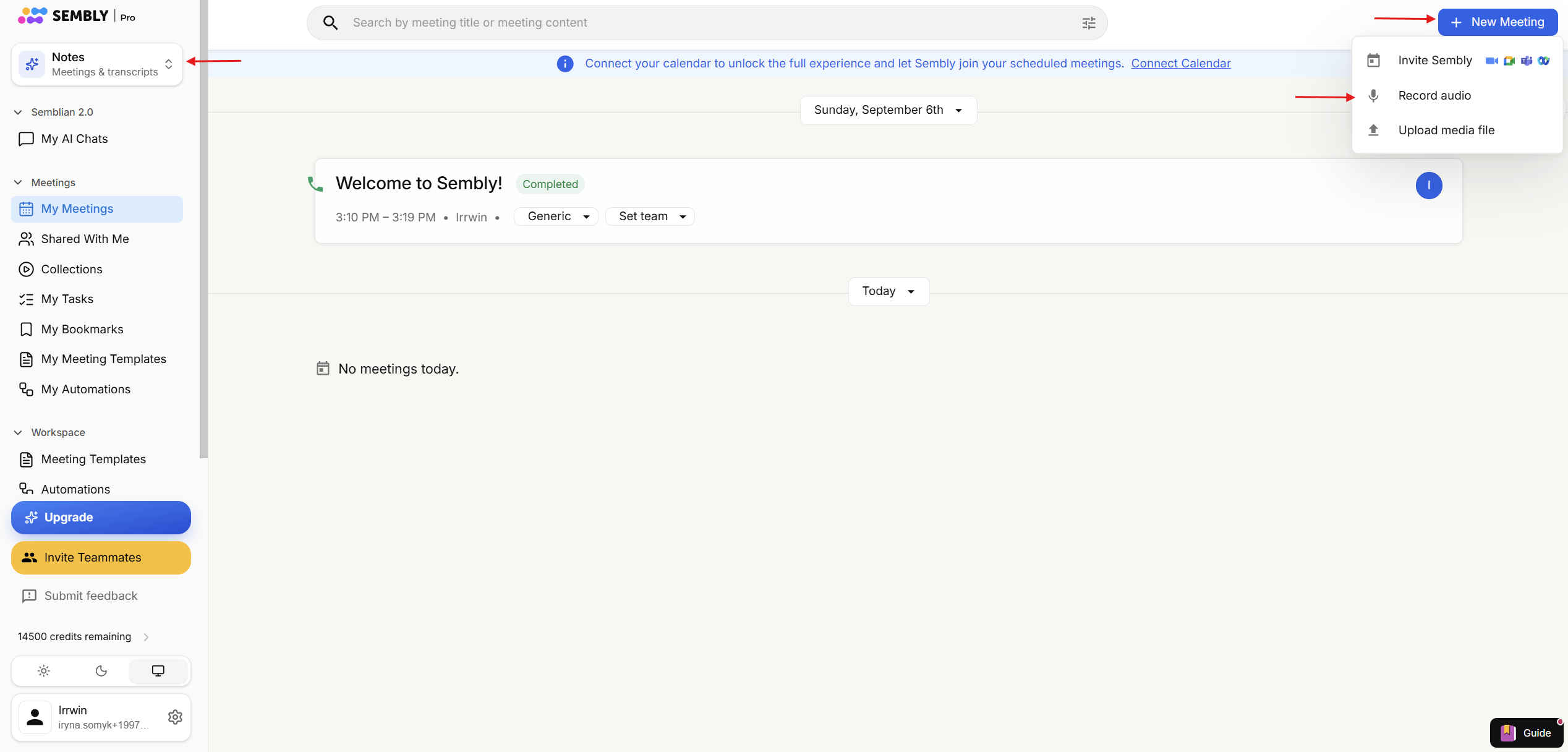1568x752 pixels.
Task: Click the New Meeting button
Action: 1498,22
